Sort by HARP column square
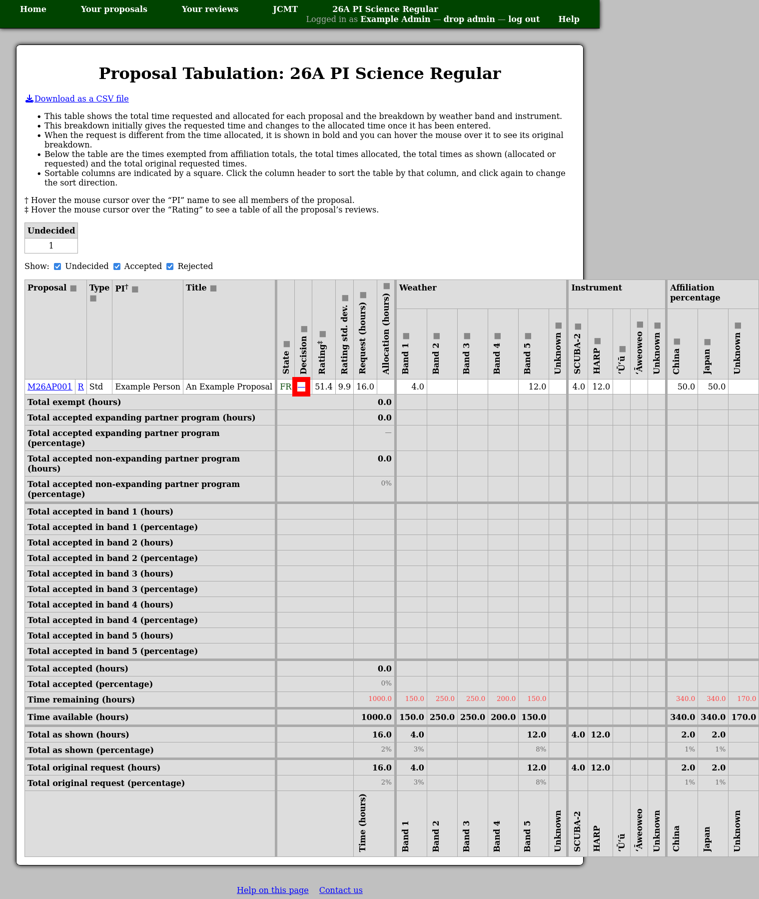The height and width of the screenshot is (899, 759). (x=597, y=341)
